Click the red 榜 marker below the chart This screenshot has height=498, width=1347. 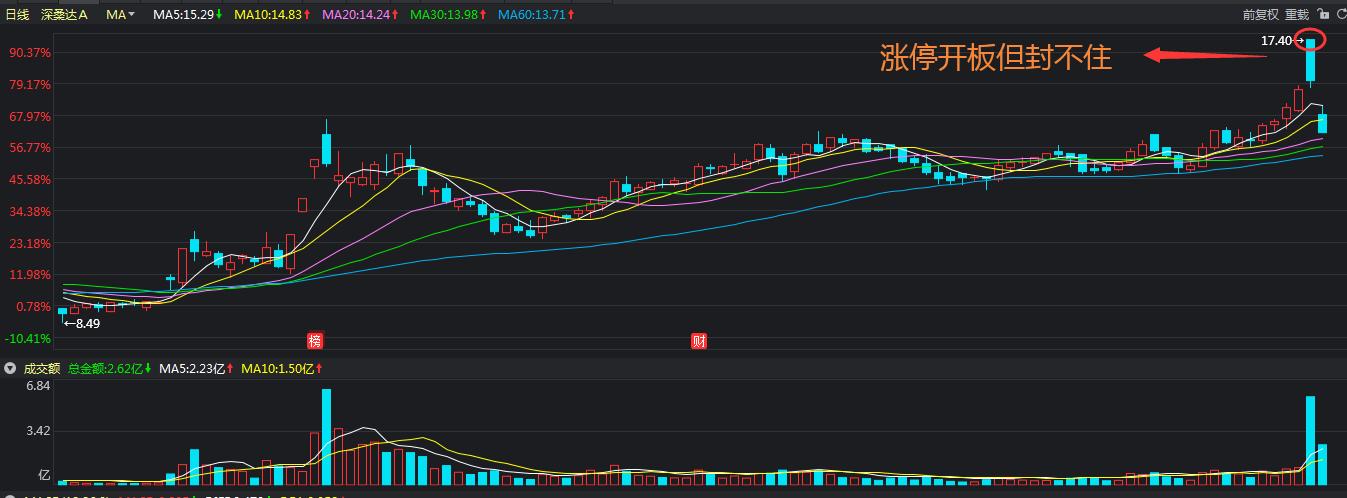315,340
